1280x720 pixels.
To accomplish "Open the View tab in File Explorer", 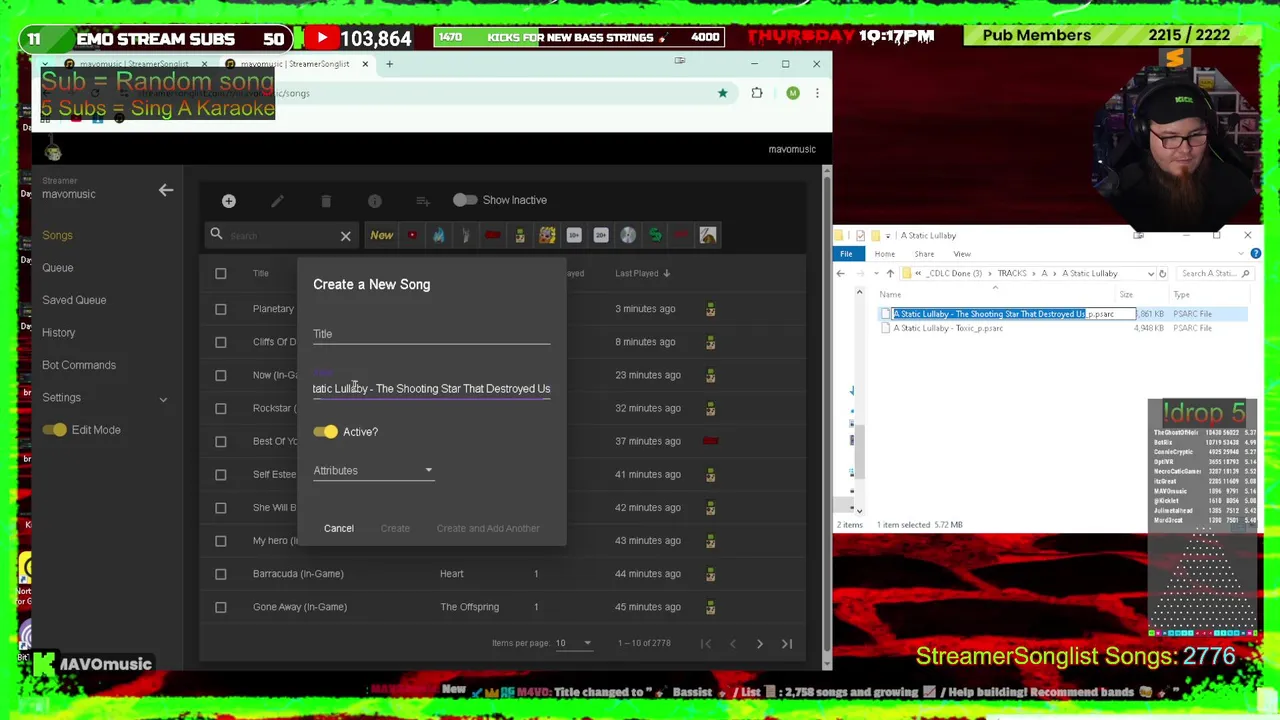I will (961, 254).
